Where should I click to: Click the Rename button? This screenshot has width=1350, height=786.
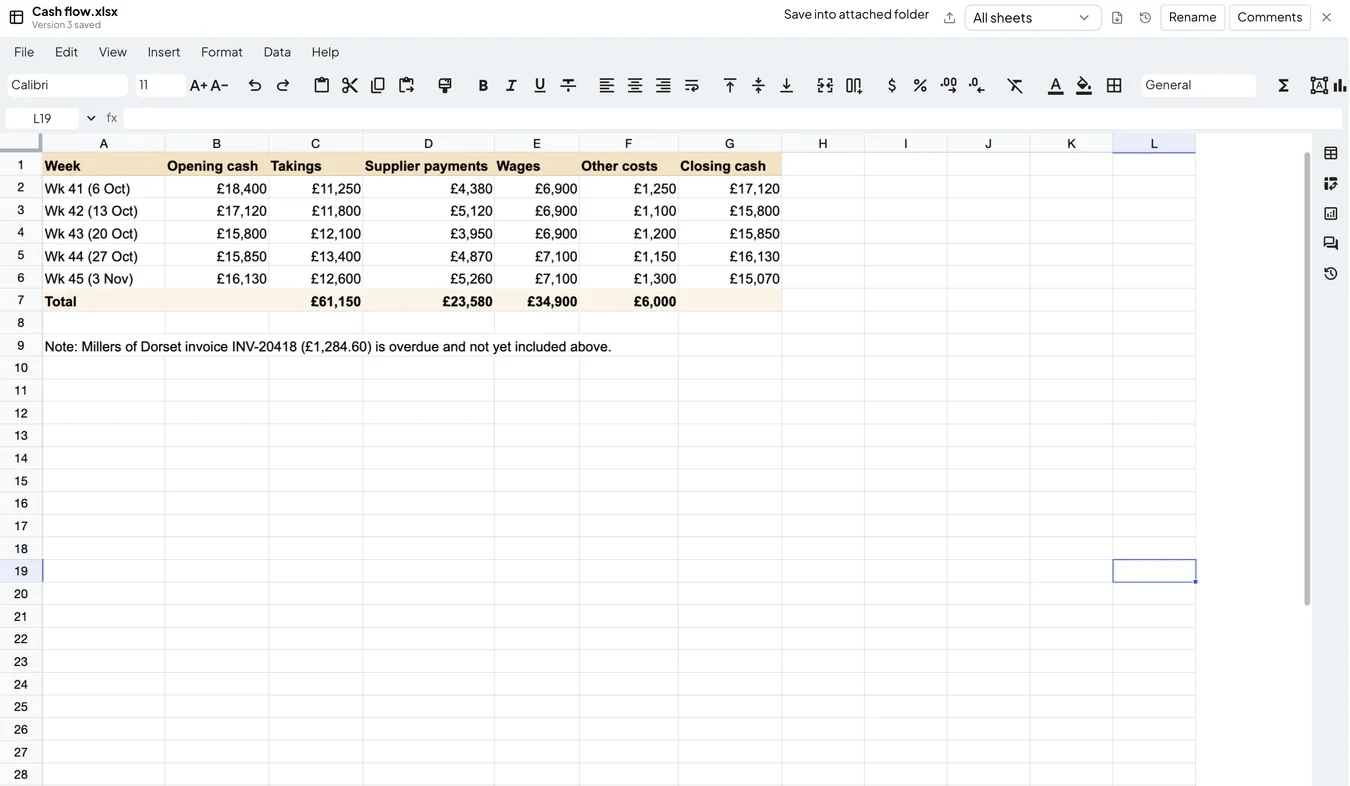[1192, 17]
